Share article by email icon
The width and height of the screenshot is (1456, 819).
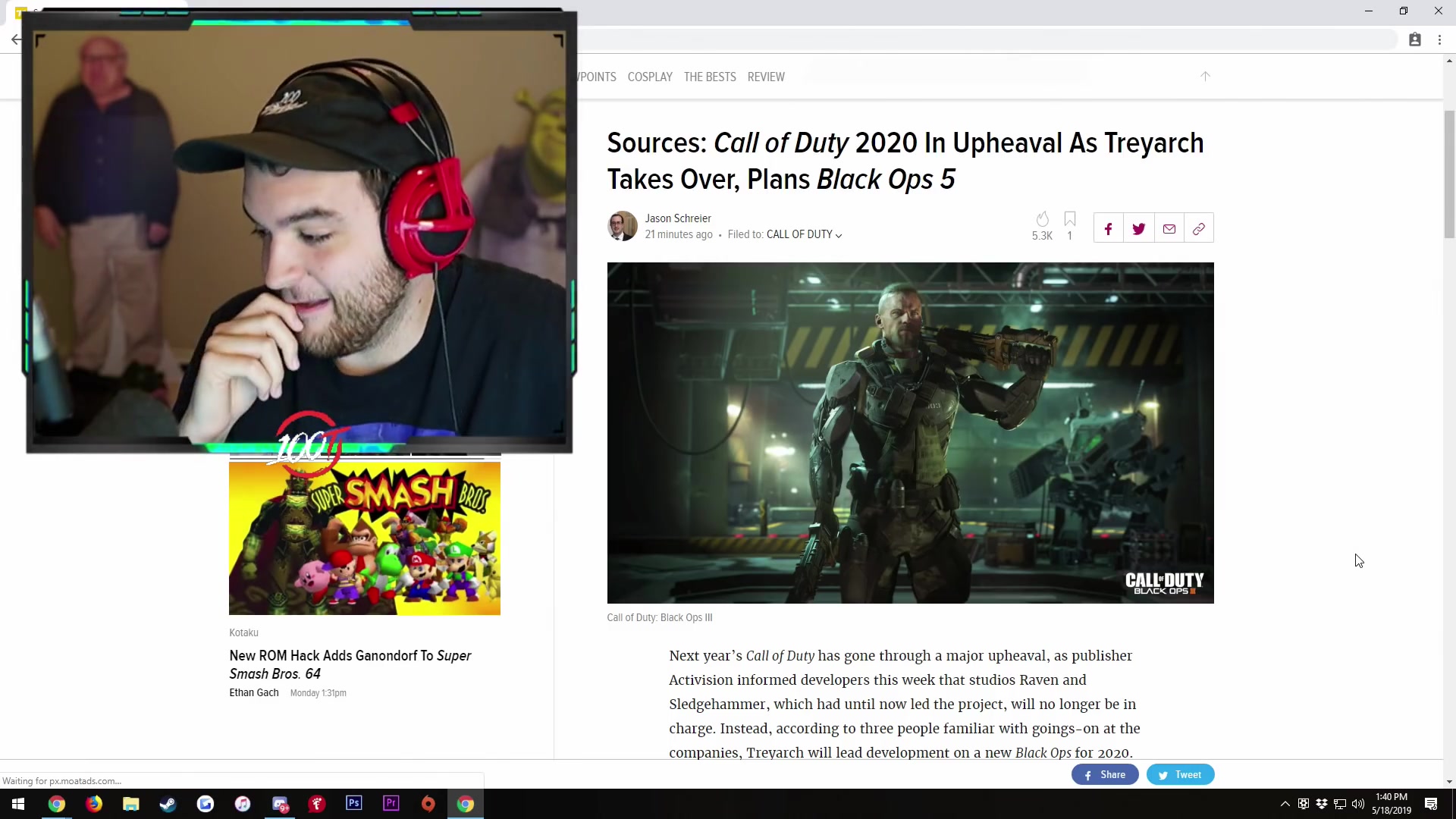click(x=1169, y=229)
